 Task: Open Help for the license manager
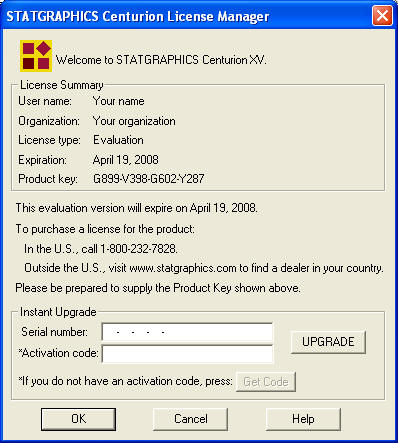click(x=303, y=419)
